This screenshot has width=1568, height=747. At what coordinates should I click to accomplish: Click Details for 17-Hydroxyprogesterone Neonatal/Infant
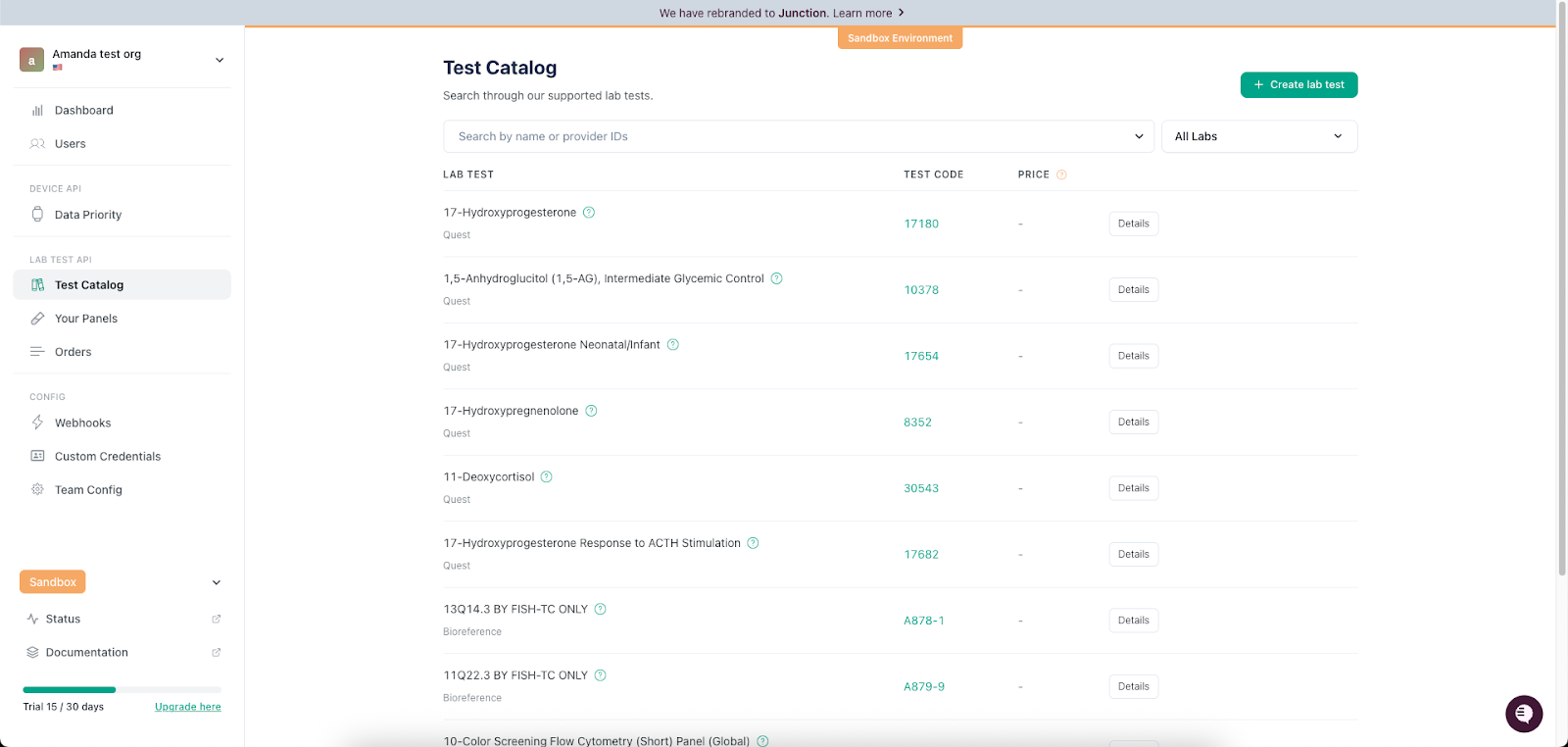1134,356
